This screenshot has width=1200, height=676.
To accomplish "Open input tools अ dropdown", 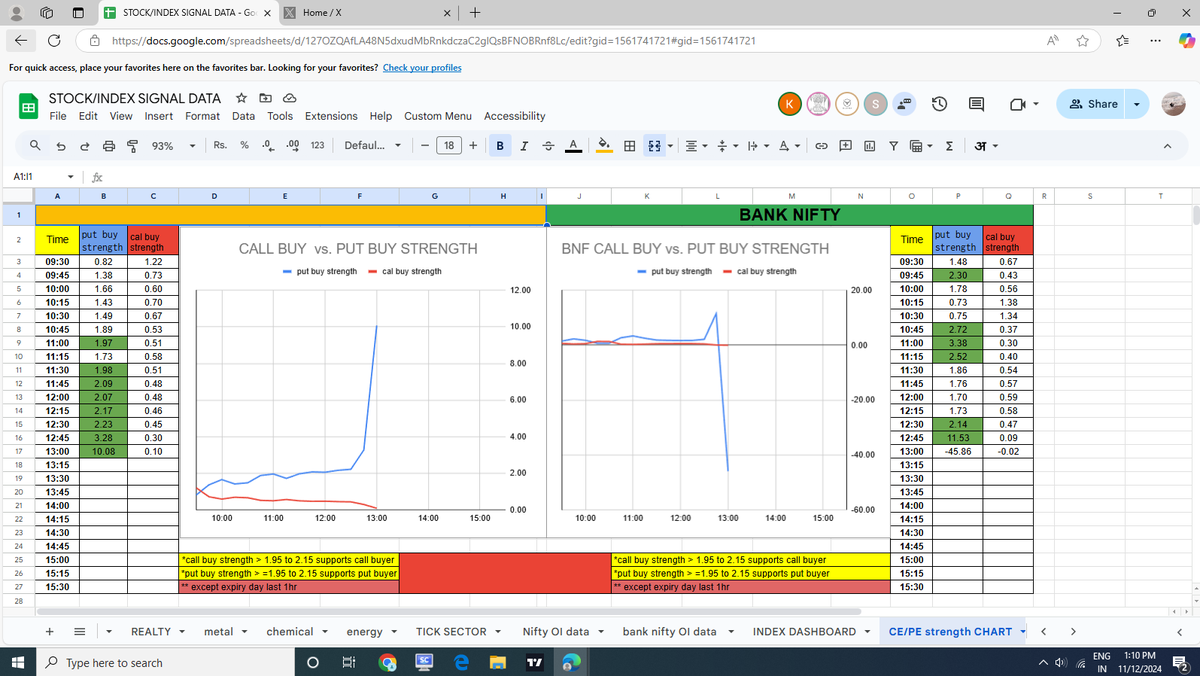I will coord(984,146).
